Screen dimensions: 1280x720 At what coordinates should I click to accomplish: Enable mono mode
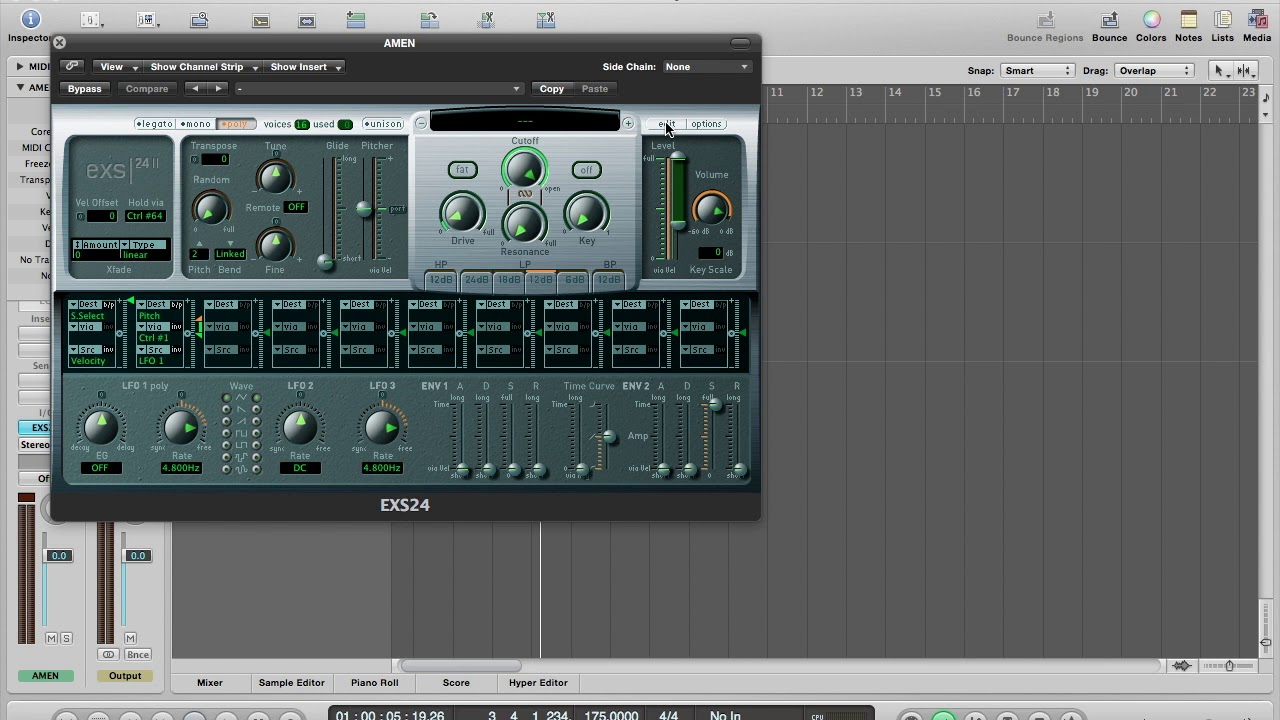pyautogui.click(x=195, y=124)
